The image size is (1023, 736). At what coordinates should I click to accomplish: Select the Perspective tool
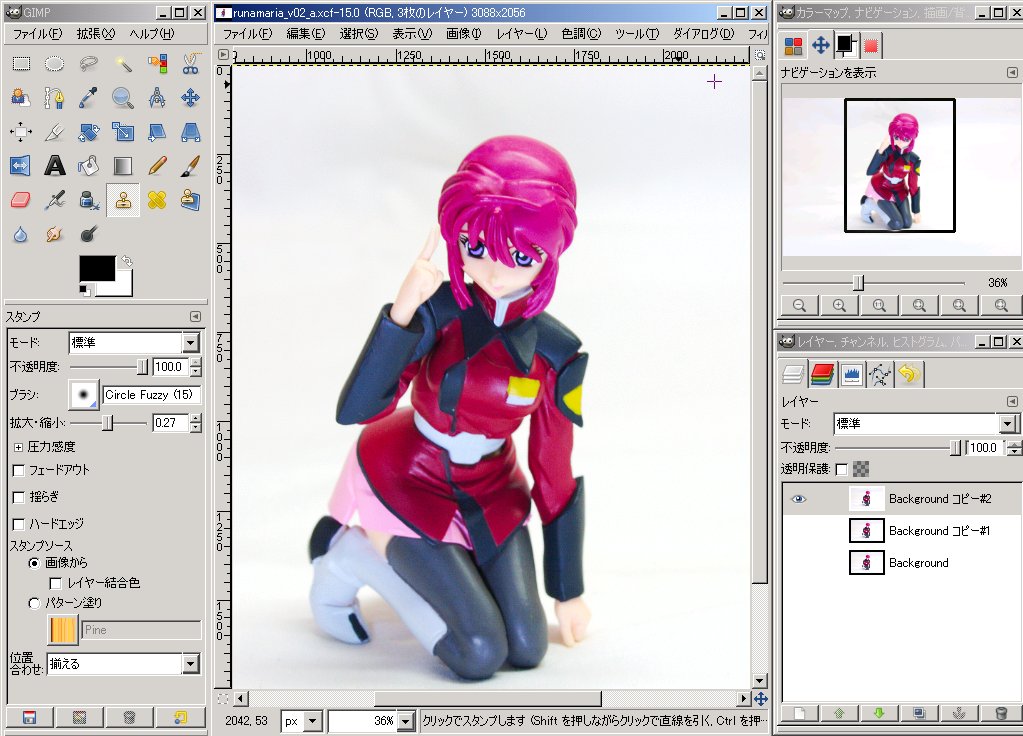point(191,132)
